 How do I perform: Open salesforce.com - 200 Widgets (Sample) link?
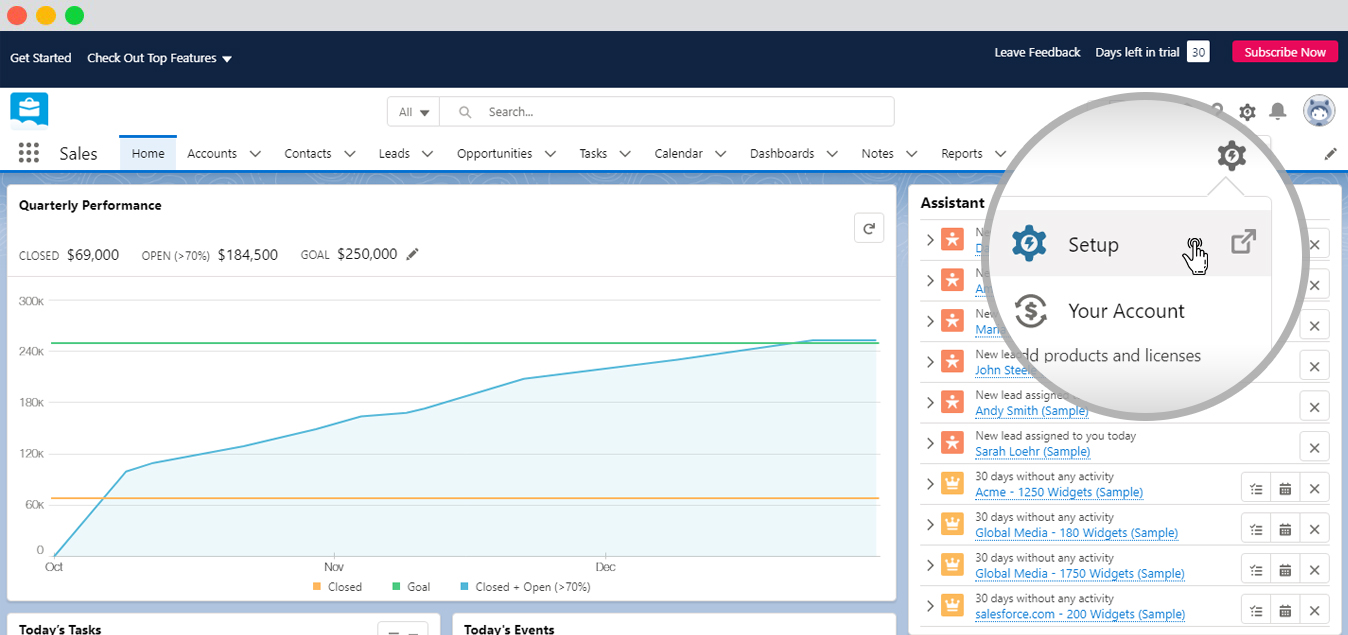point(1080,614)
